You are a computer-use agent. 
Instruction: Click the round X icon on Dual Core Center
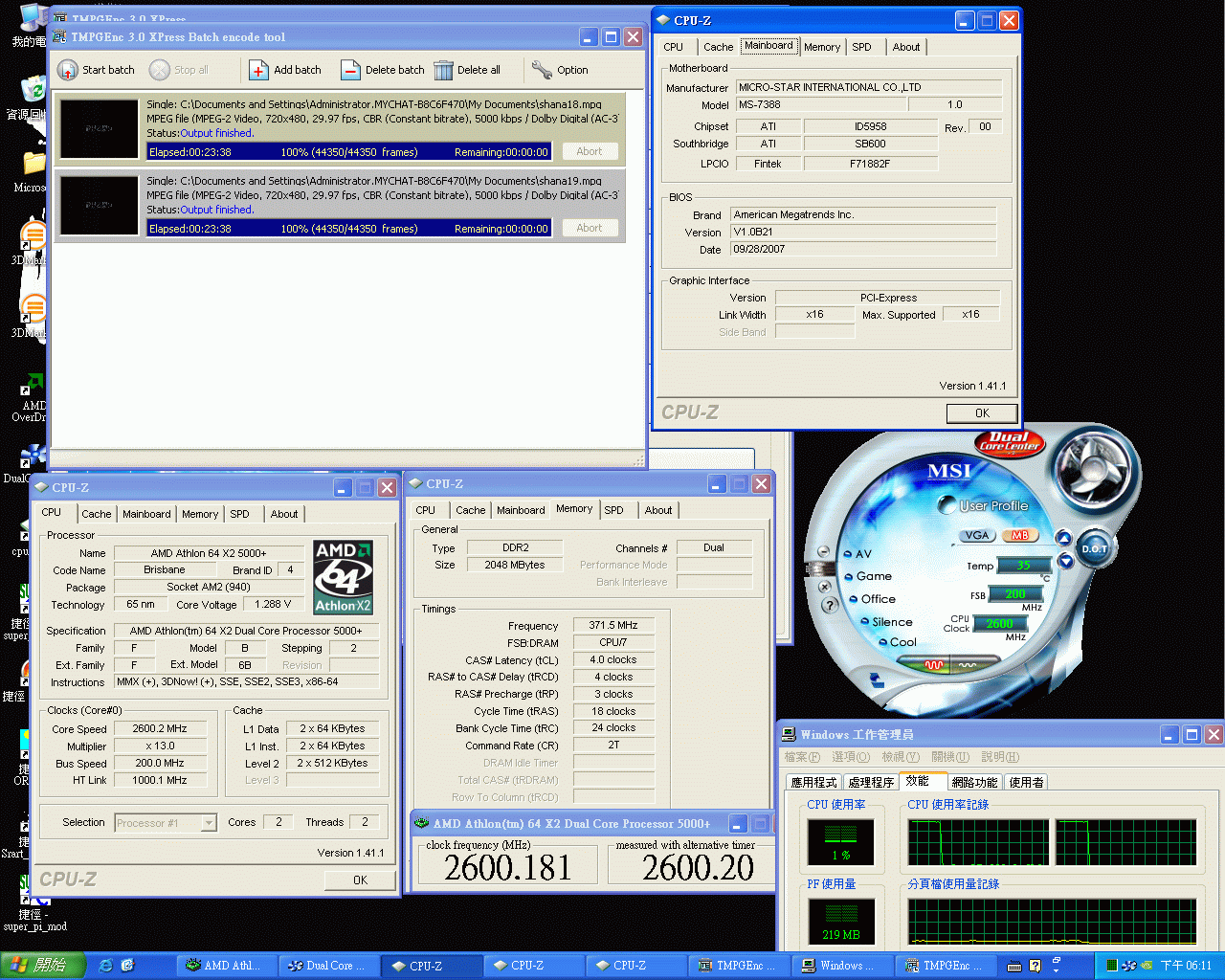pyautogui.click(x=824, y=586)
